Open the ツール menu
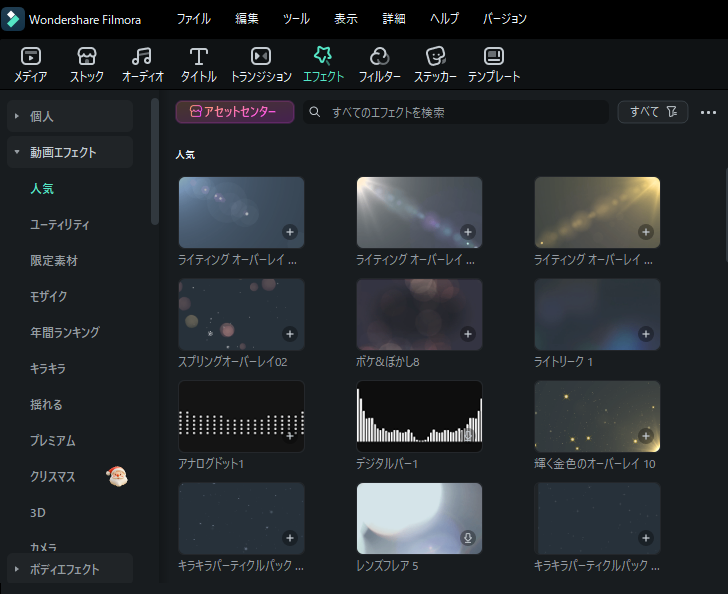728x594 pixels. (x=296, y=19)
